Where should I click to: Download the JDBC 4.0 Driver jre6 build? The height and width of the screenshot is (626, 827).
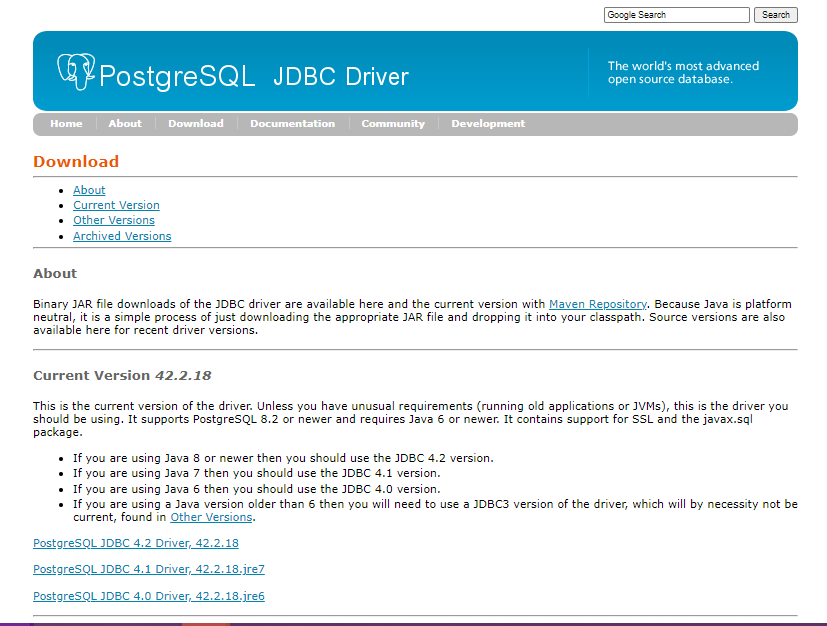pyautogui.click(x=148, y=595)
